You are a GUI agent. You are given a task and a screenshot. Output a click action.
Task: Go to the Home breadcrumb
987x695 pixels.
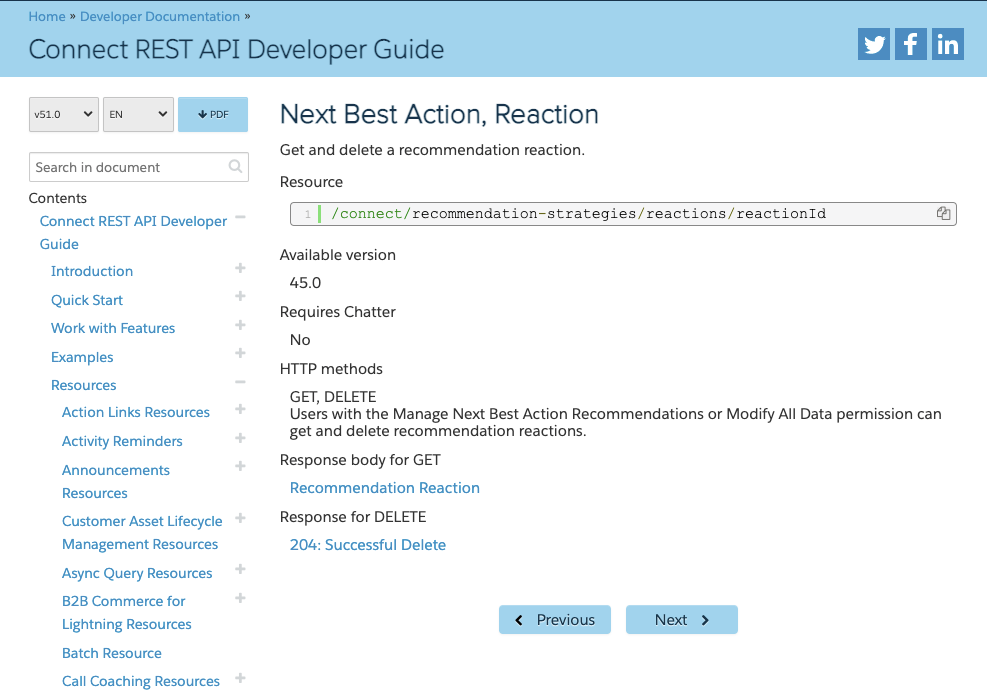tap(47, 16)
